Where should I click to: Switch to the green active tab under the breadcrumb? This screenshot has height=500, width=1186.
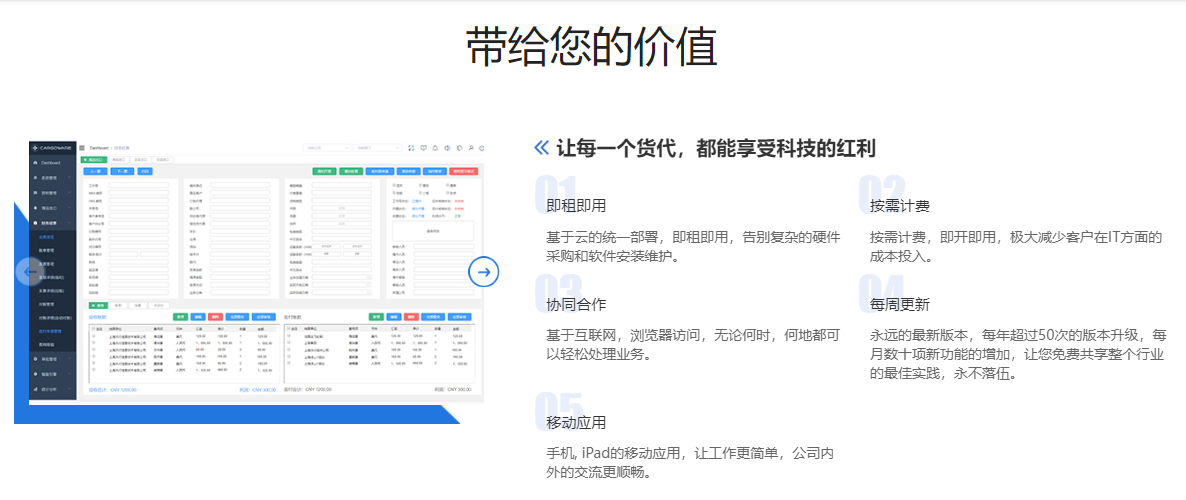coord(93,159)
